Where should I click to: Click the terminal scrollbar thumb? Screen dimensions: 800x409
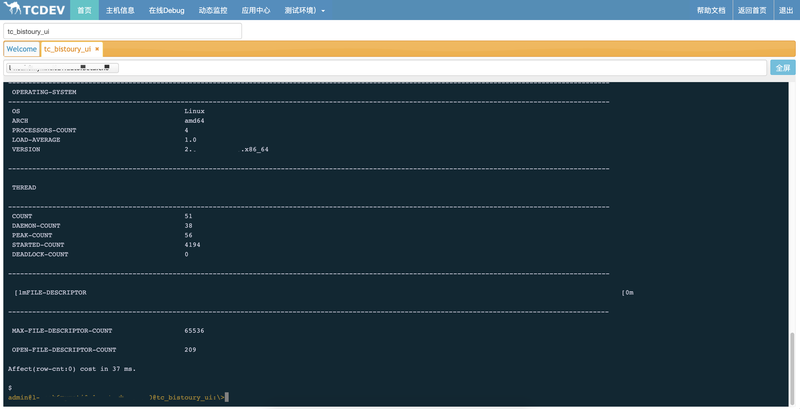pyautogui.click(x=792, y=368)
